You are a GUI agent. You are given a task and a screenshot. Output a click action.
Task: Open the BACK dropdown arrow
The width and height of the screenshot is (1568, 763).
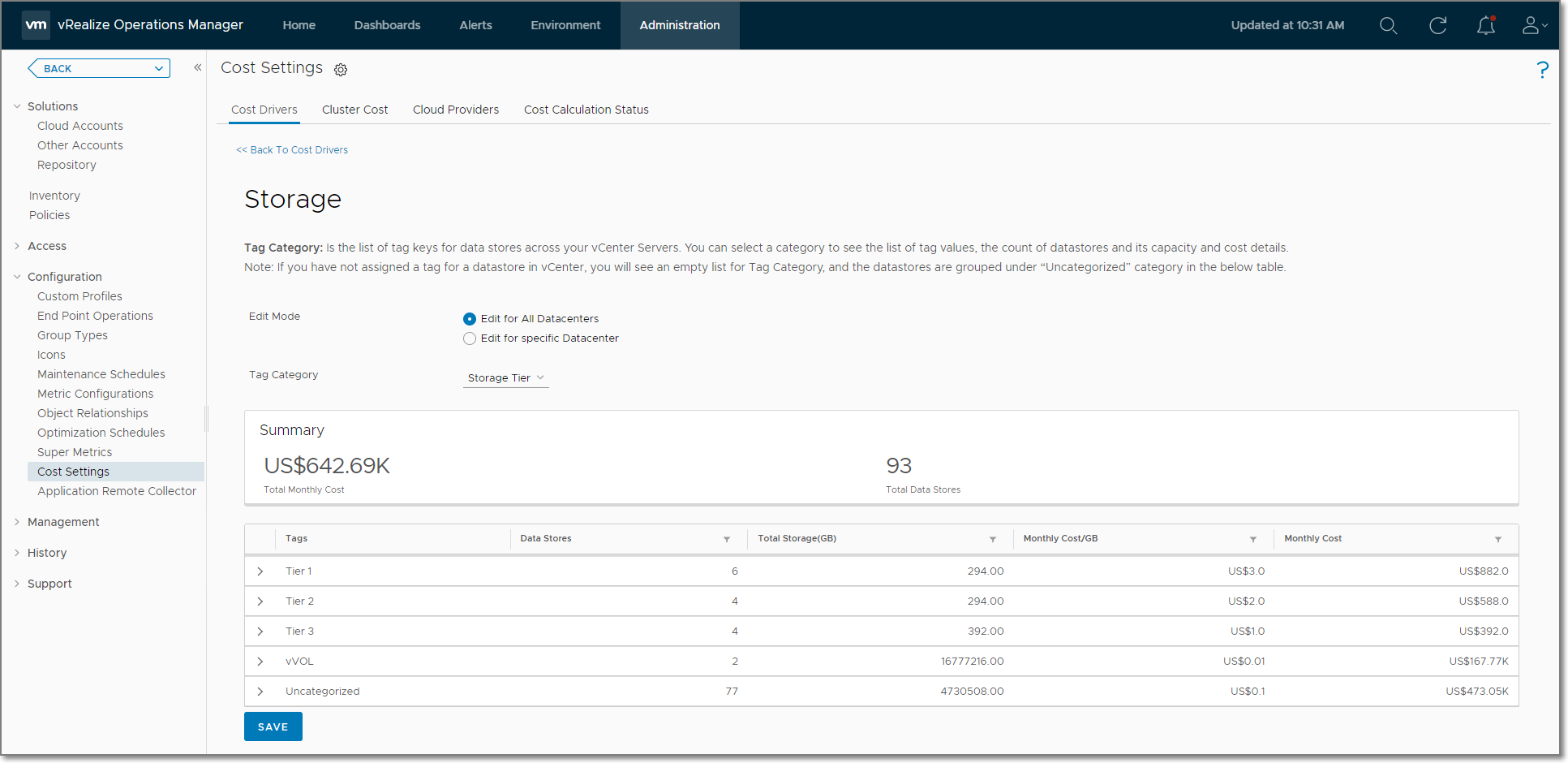[x=159, y=69]
